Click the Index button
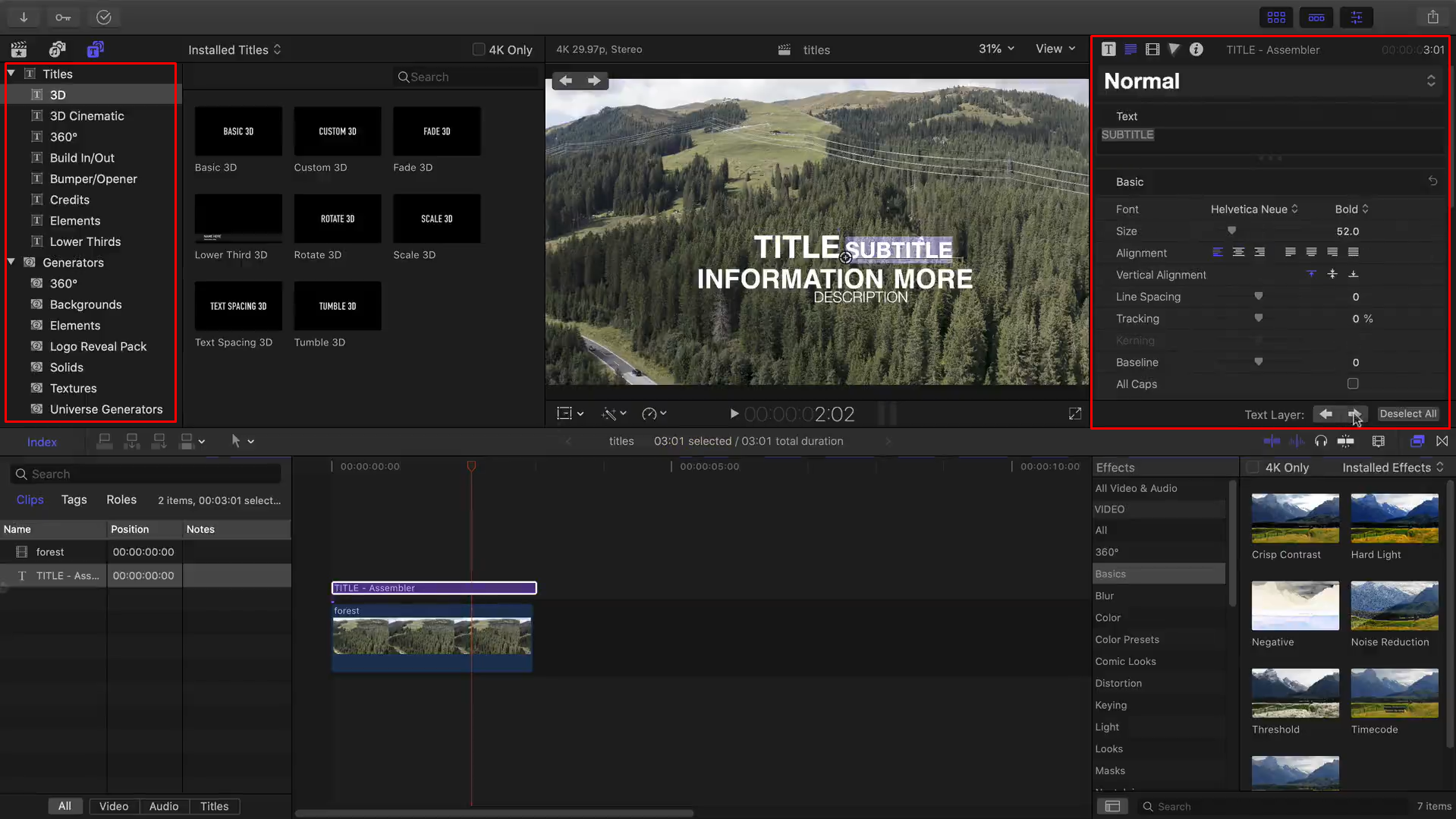1456x819 pixels. [42, 442]
